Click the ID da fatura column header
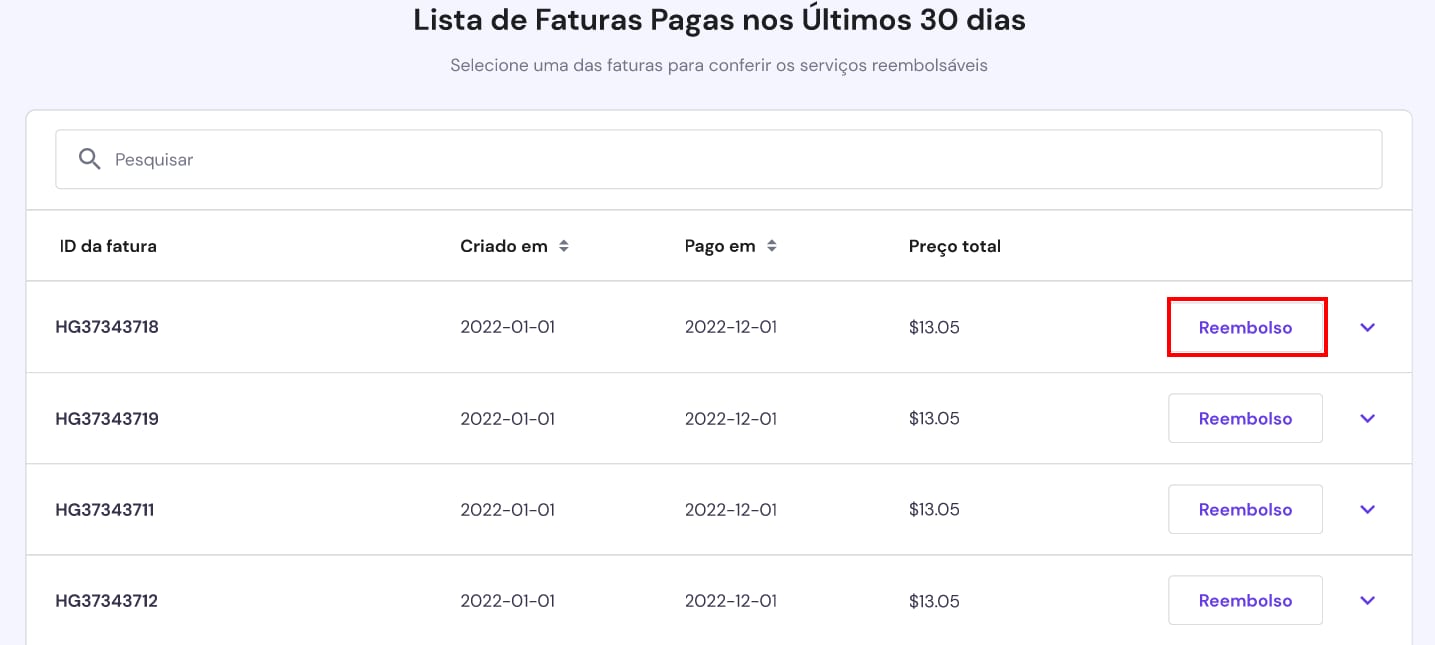The height and width of the screenshot is (645, 1435). coord(108,246)
